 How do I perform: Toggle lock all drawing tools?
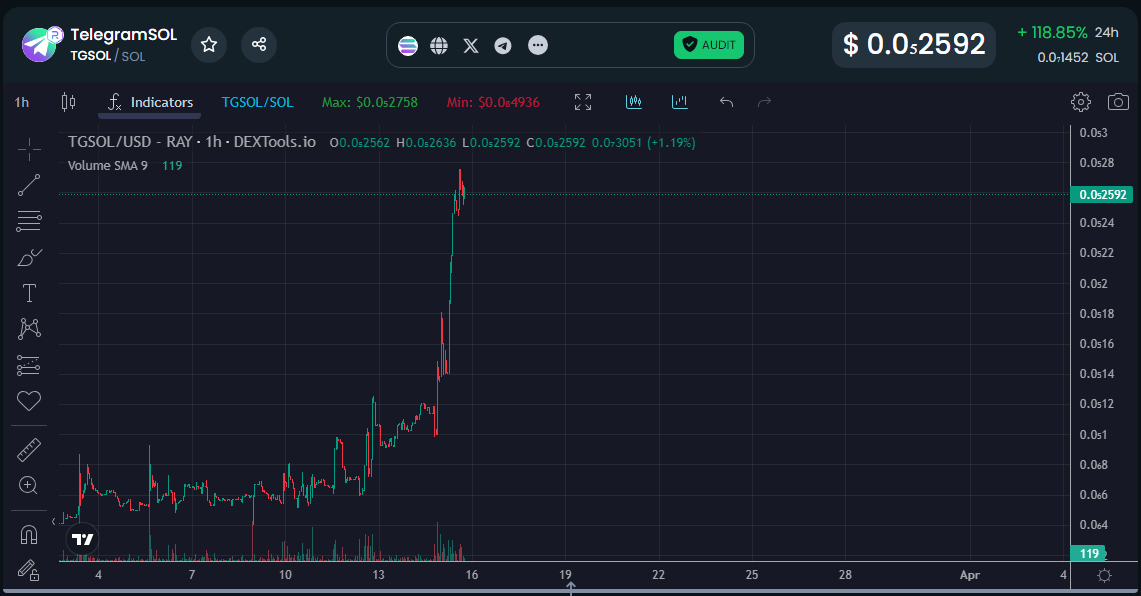(28, 570)
